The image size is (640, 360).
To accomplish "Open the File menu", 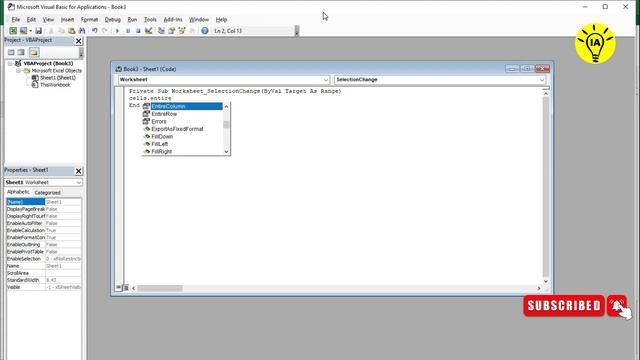I will coord(16,20).
